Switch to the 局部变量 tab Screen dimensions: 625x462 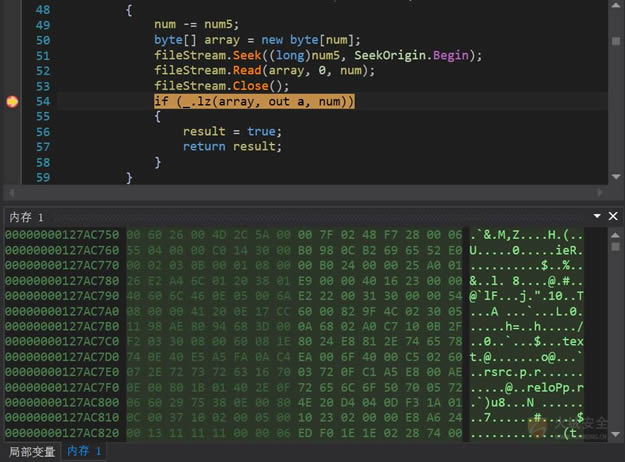tap(30, 452)
